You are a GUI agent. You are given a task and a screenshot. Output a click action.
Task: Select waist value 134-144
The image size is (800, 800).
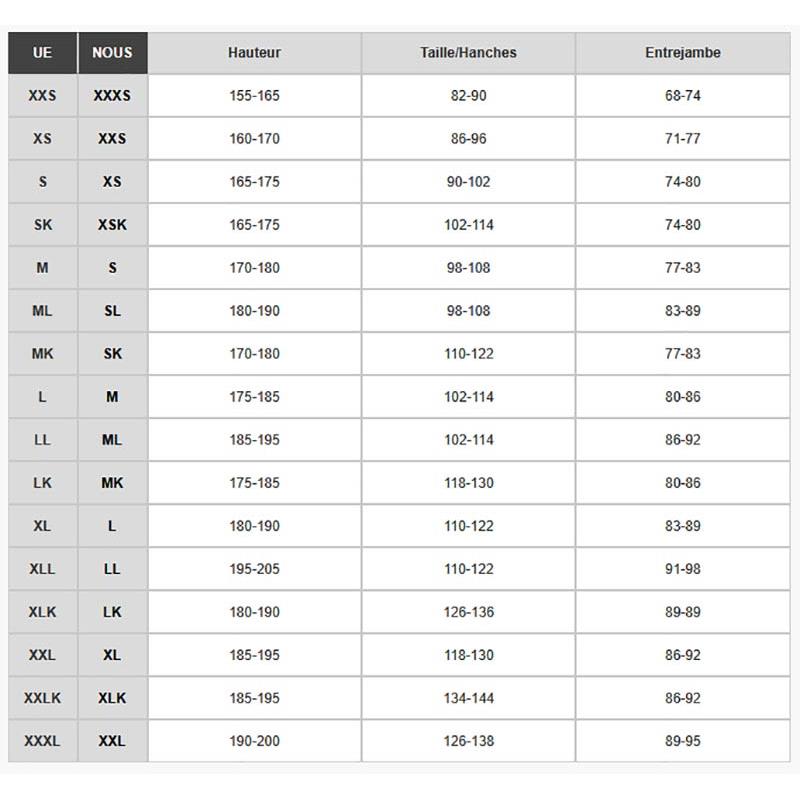pyautogui.click(x=468, y=698)
